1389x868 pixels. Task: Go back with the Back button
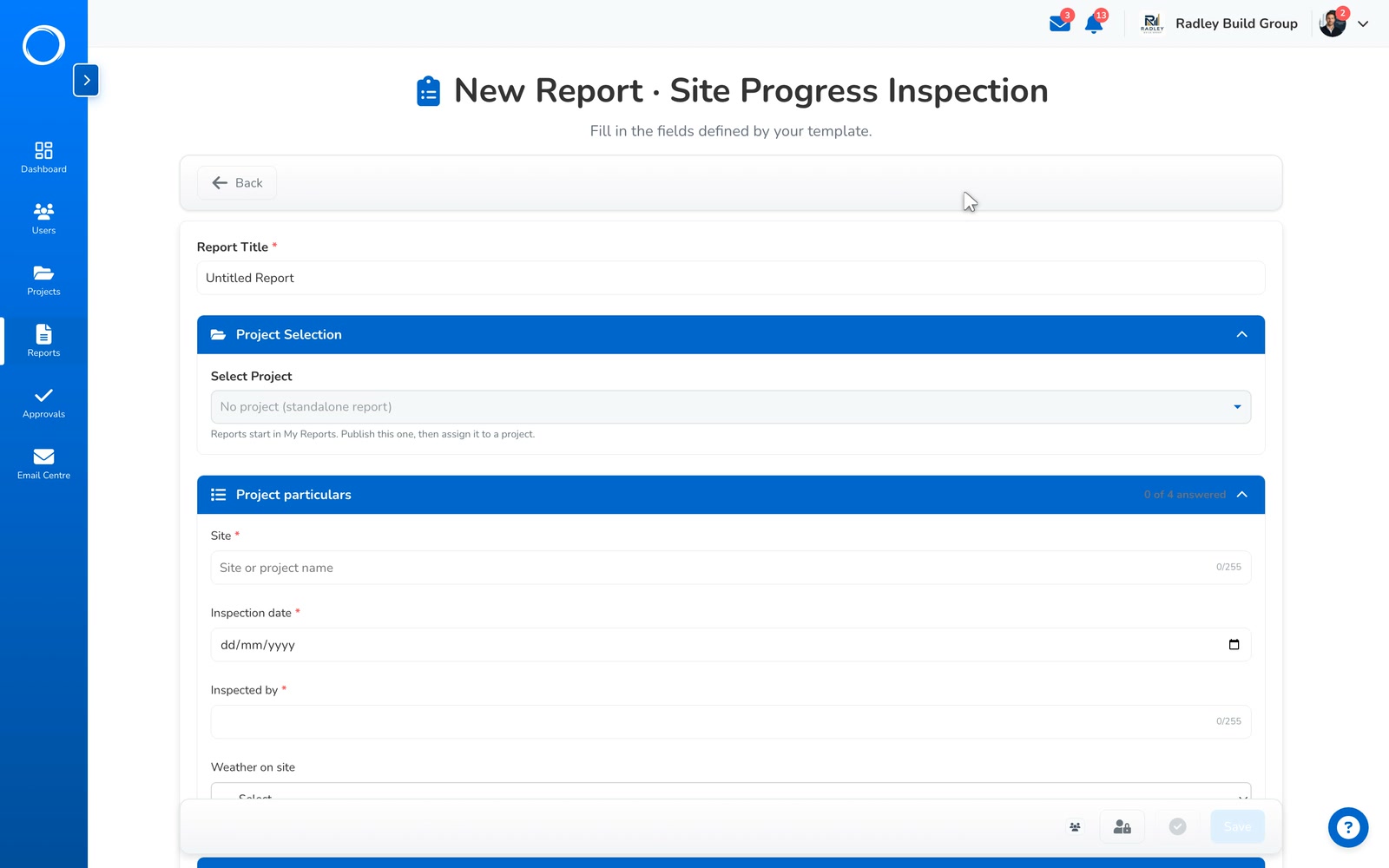[237, 182]
